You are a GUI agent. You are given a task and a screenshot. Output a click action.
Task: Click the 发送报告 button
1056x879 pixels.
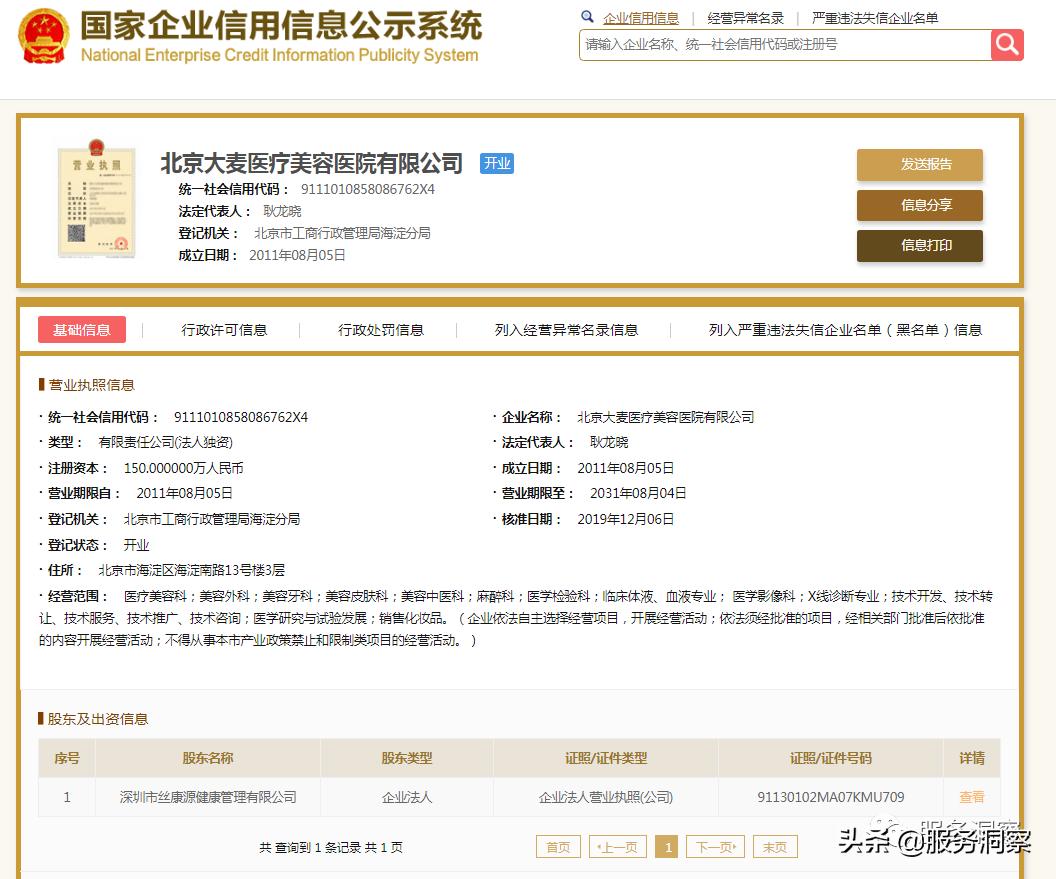click(x=918, y=165)
